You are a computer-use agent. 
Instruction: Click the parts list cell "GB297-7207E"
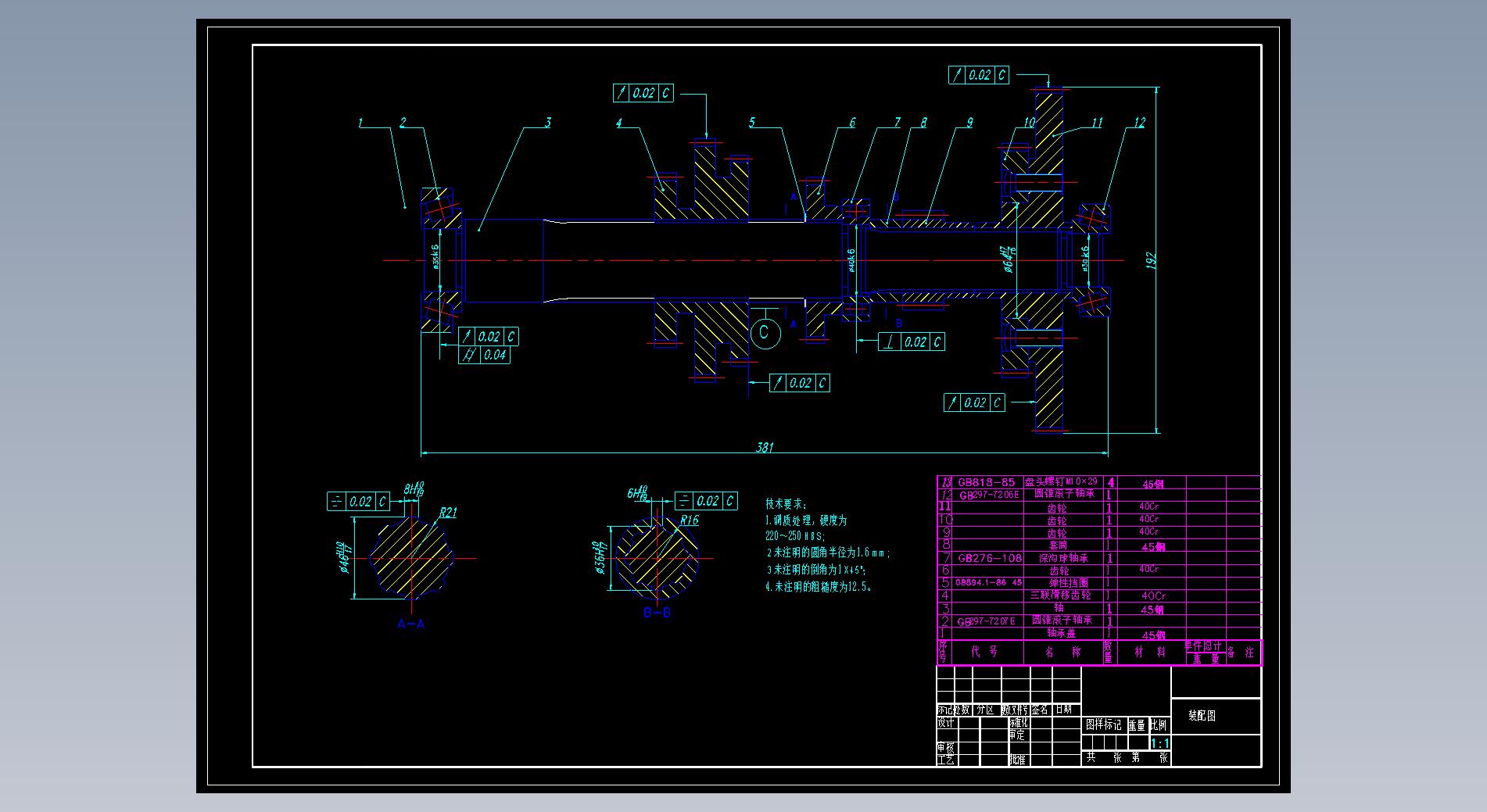click(x=987, y=621)
